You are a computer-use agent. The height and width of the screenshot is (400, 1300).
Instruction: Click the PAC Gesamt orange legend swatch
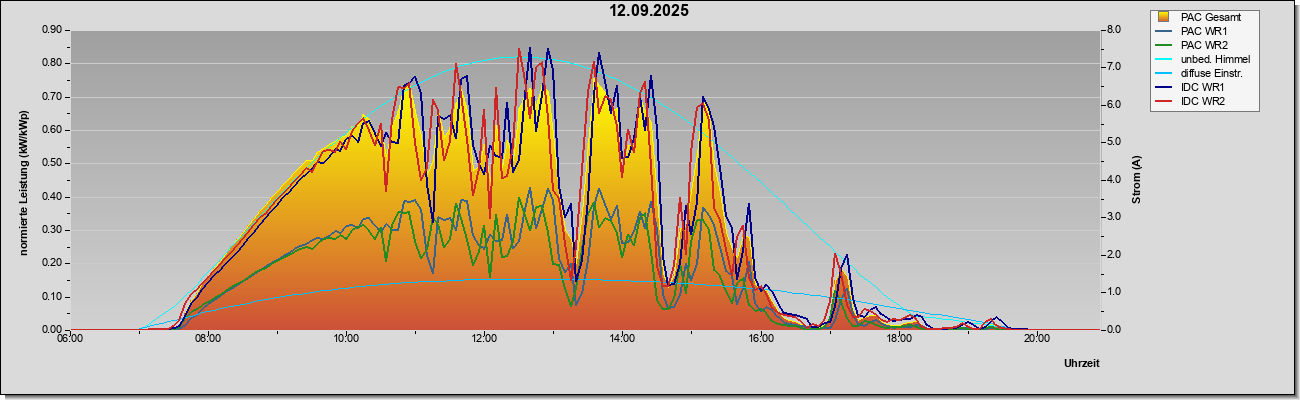1163,17
